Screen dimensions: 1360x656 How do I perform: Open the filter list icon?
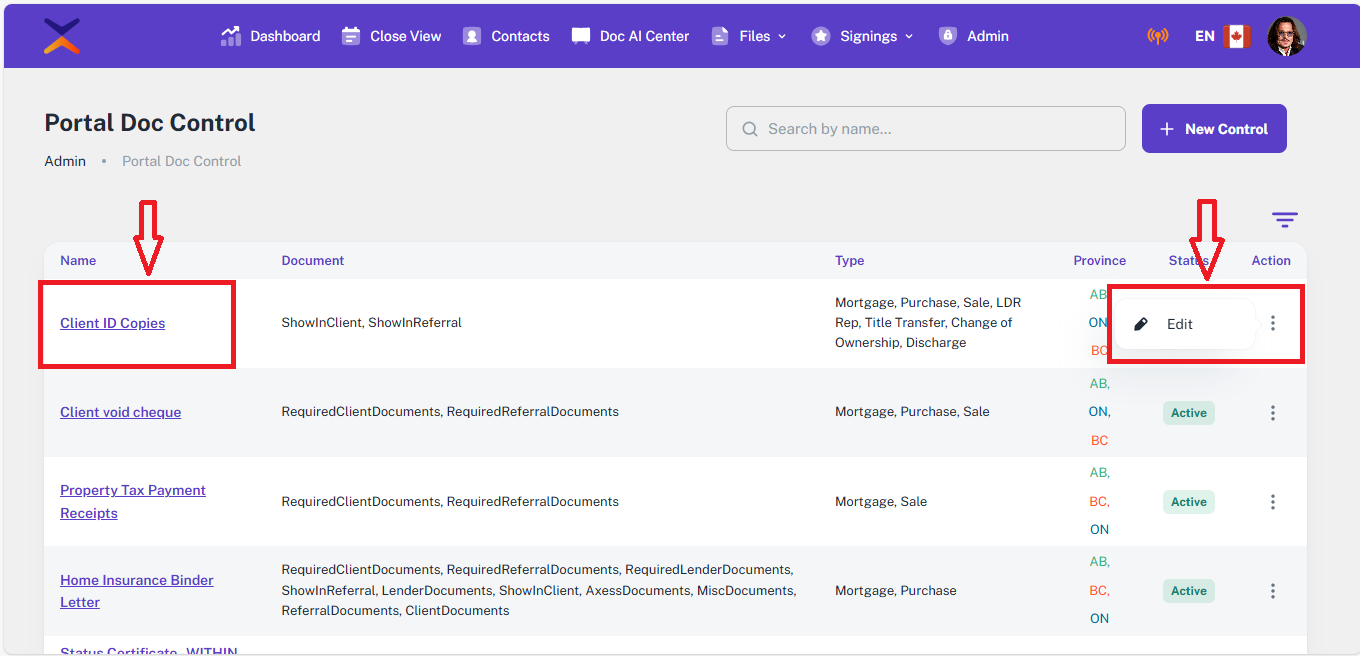[x=1284, y=220]
